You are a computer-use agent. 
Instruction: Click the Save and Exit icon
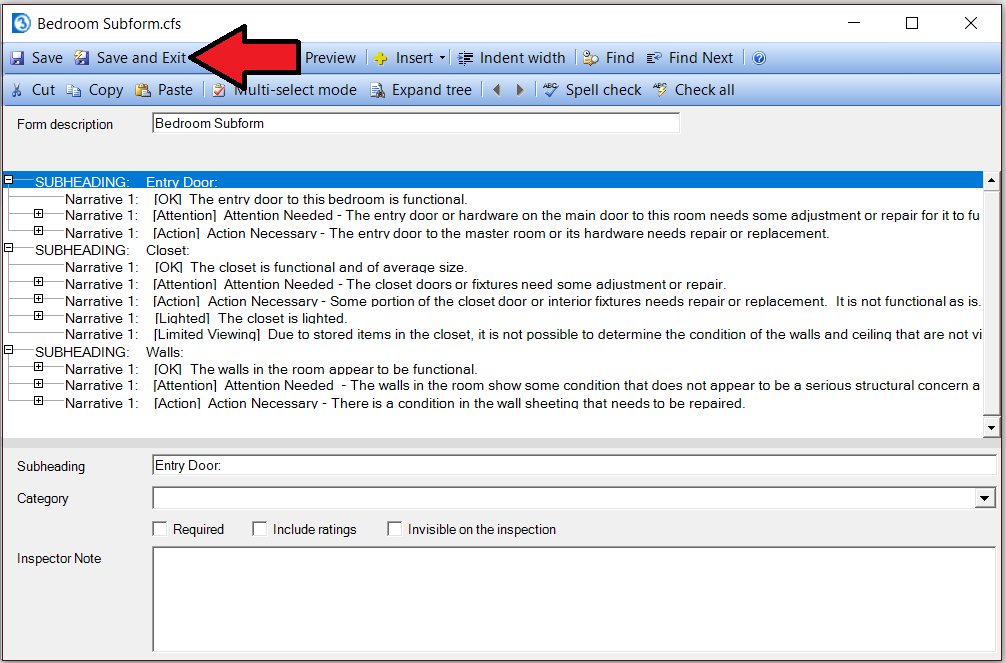click(81, 58)
